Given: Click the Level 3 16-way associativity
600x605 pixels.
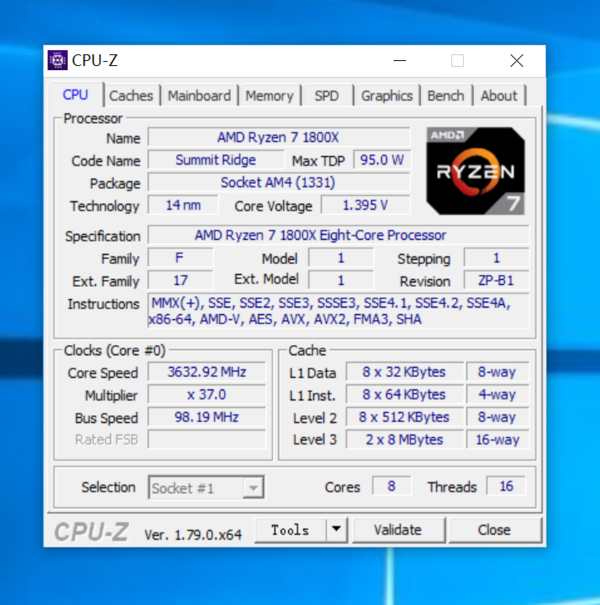Looking at the screenshot, I should 497,439.
